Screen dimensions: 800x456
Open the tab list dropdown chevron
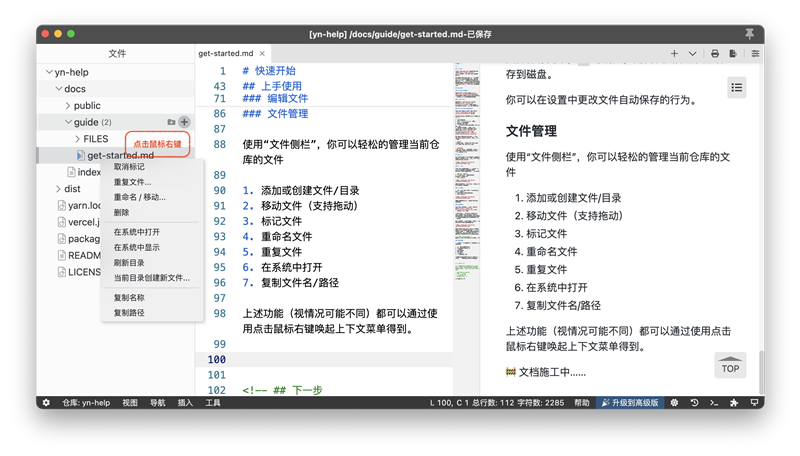[692, 54]
